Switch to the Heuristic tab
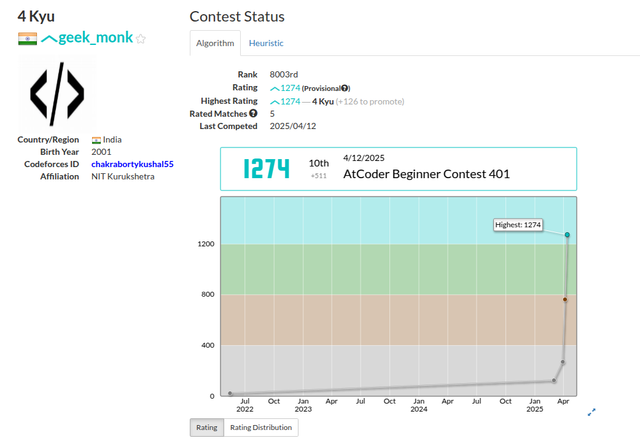The width and height of the screenshot is (640, 446). coord(266,43)
